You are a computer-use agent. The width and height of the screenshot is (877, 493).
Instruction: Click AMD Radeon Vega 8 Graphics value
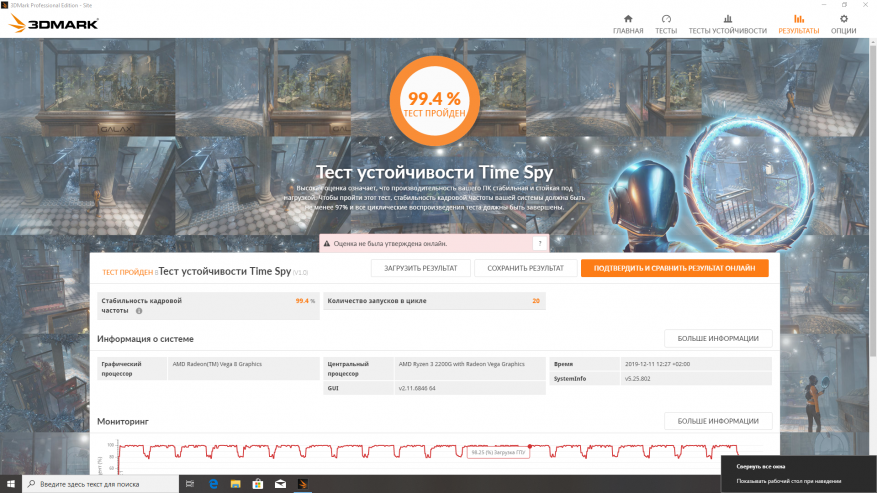pos(217,364)
